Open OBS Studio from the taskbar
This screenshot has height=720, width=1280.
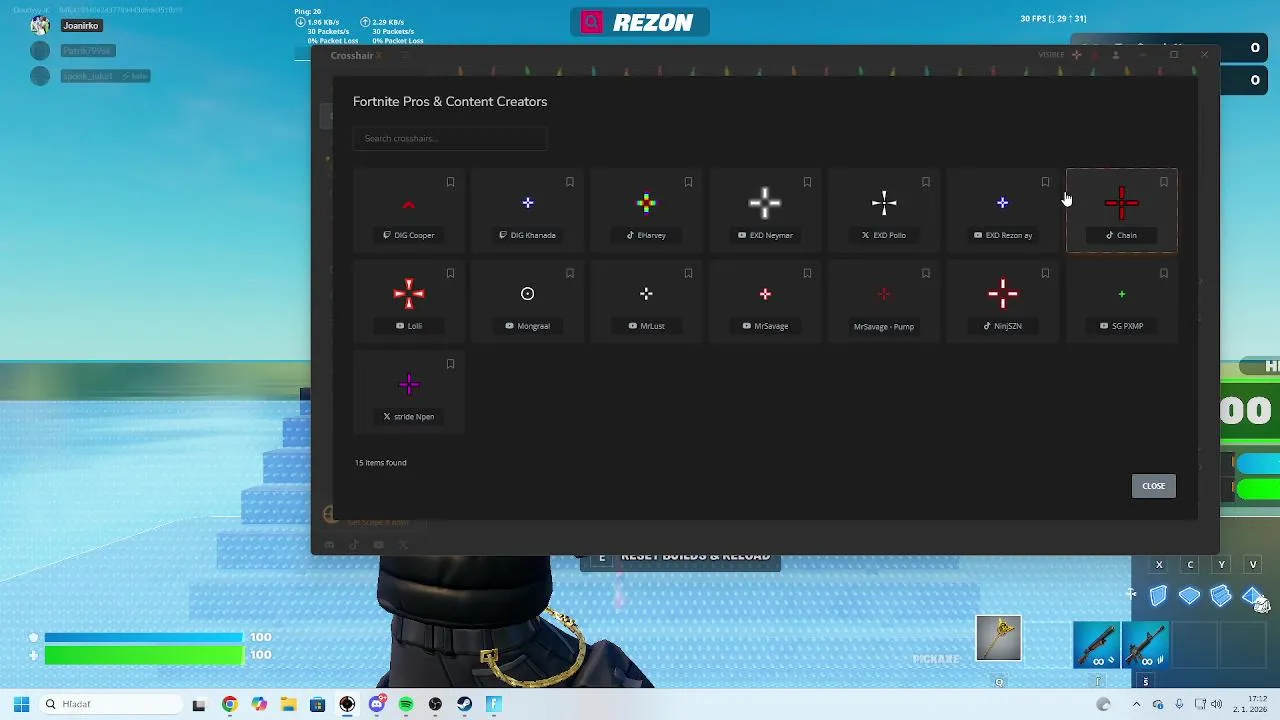[435, 704]
